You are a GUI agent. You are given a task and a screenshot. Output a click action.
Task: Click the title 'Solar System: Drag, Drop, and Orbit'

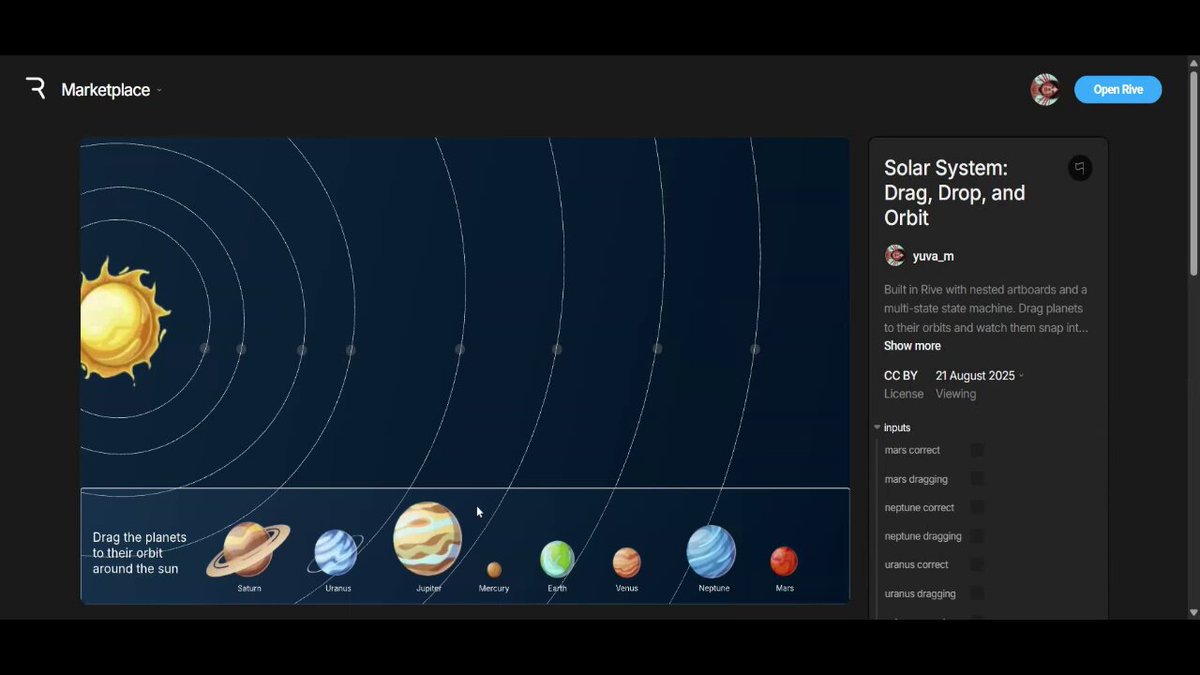[954, 193]
